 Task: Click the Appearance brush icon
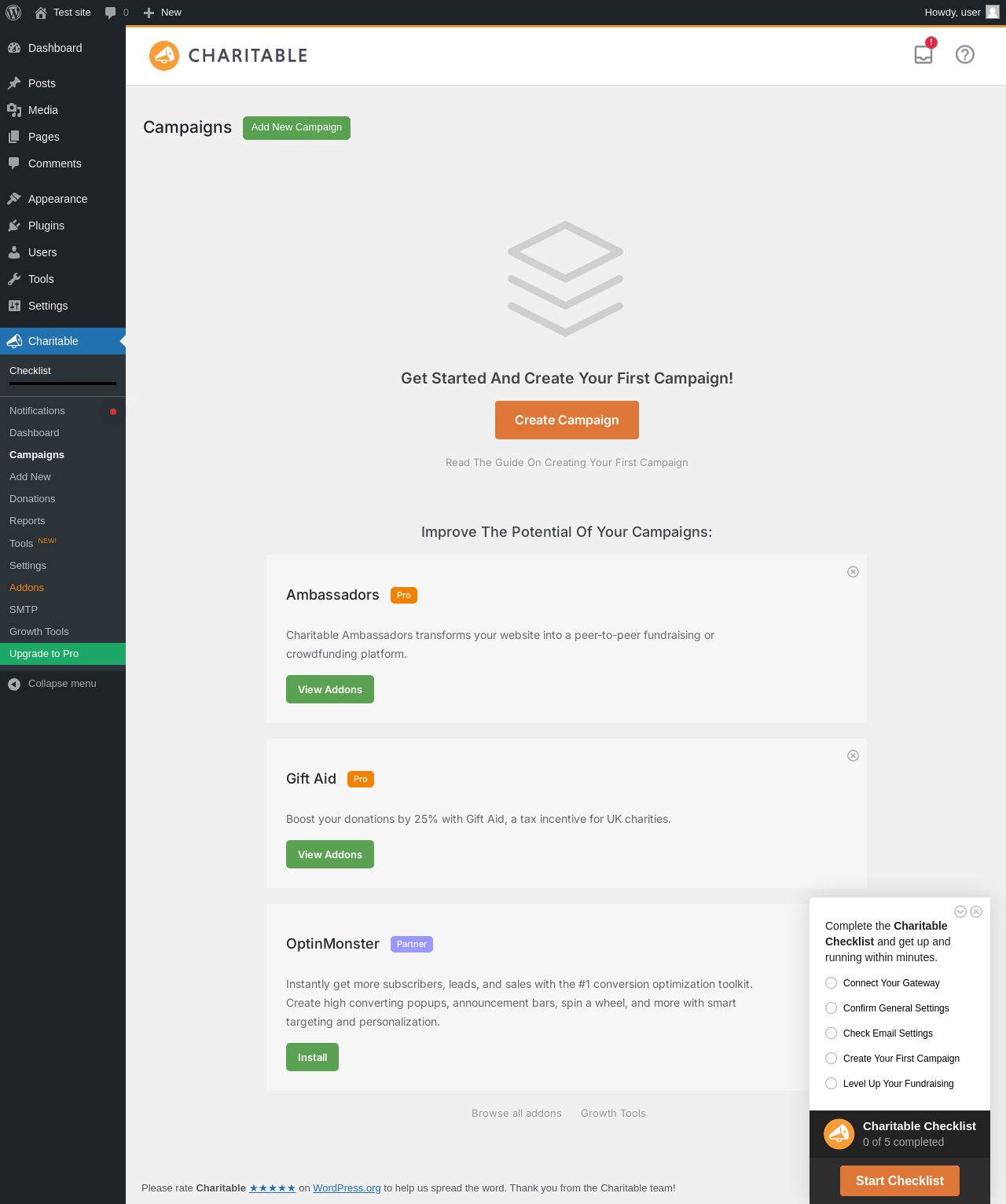pyautogui.click(x=14, y=199)
